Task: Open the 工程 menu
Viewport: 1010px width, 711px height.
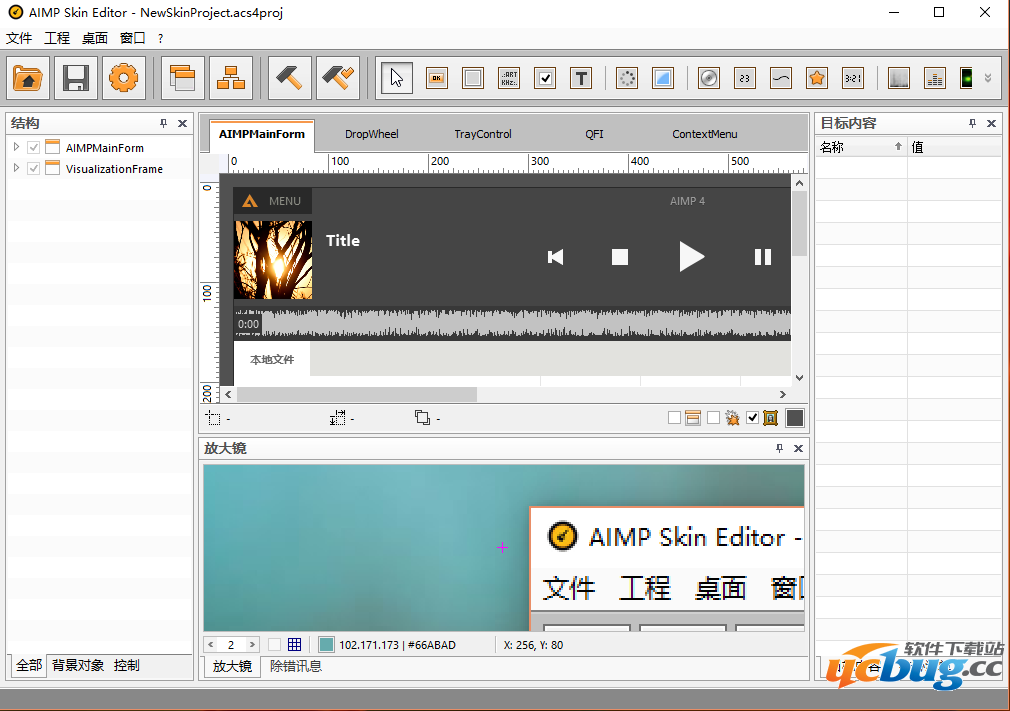Action: pyautogui.click(x=57, y=38)
